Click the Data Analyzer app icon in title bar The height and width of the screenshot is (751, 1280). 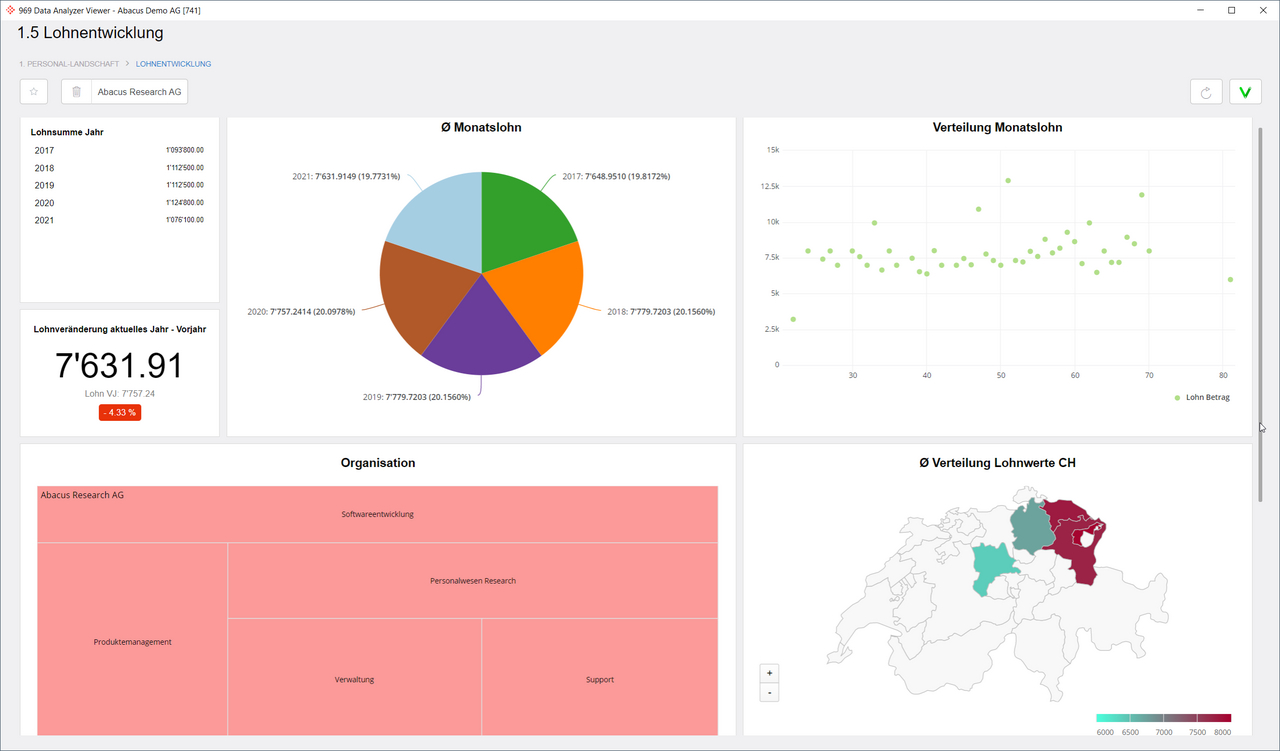click(10, 10)
